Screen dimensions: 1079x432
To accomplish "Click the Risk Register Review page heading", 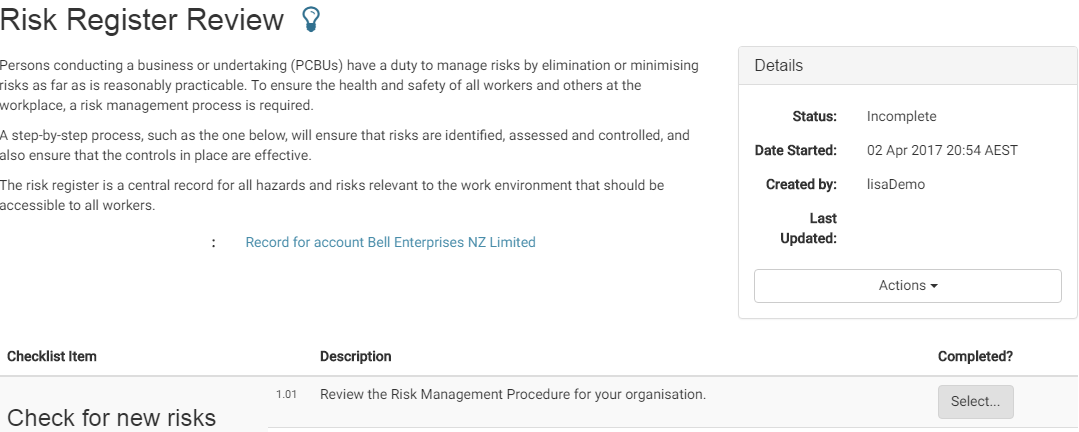I will [142, 19].
